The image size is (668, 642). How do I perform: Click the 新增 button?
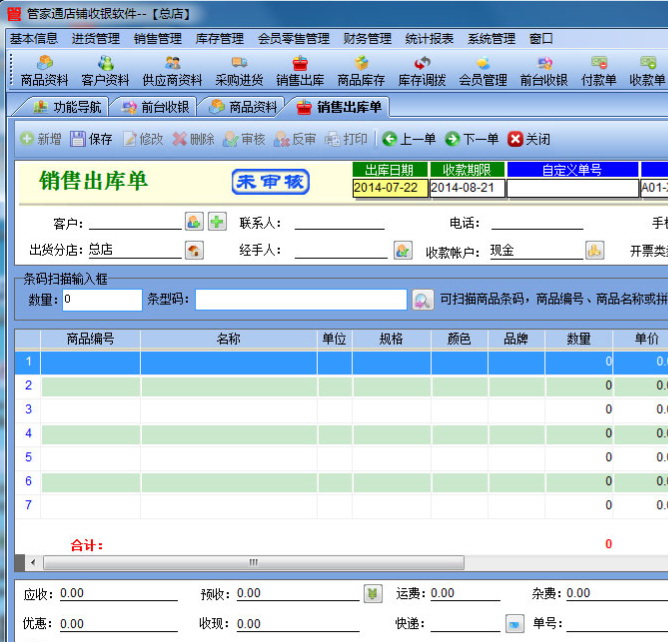40,139
